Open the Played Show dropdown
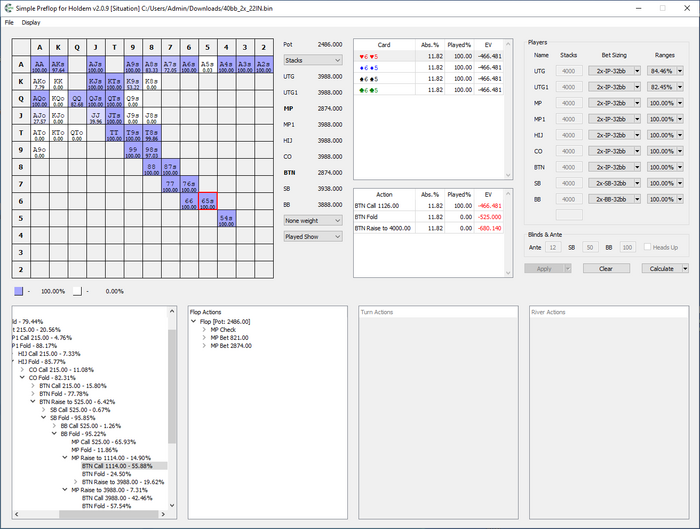 coord(313,237)
